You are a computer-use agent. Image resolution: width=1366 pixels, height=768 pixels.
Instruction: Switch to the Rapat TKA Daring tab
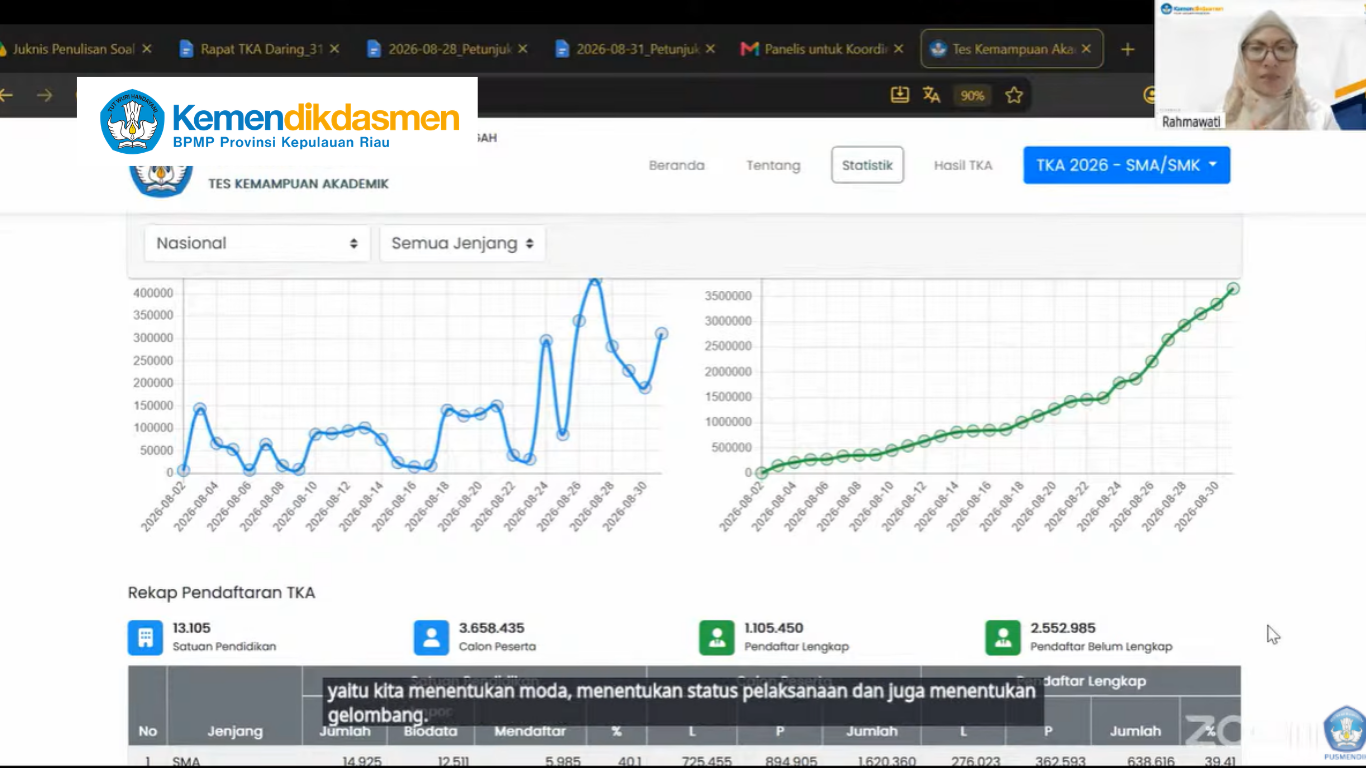point(258,48)
